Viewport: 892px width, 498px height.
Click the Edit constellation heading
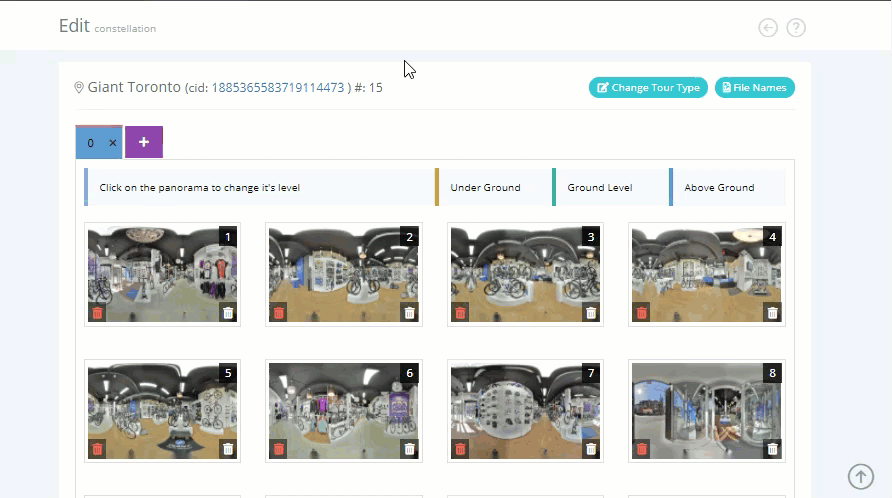tap(108, 26)
